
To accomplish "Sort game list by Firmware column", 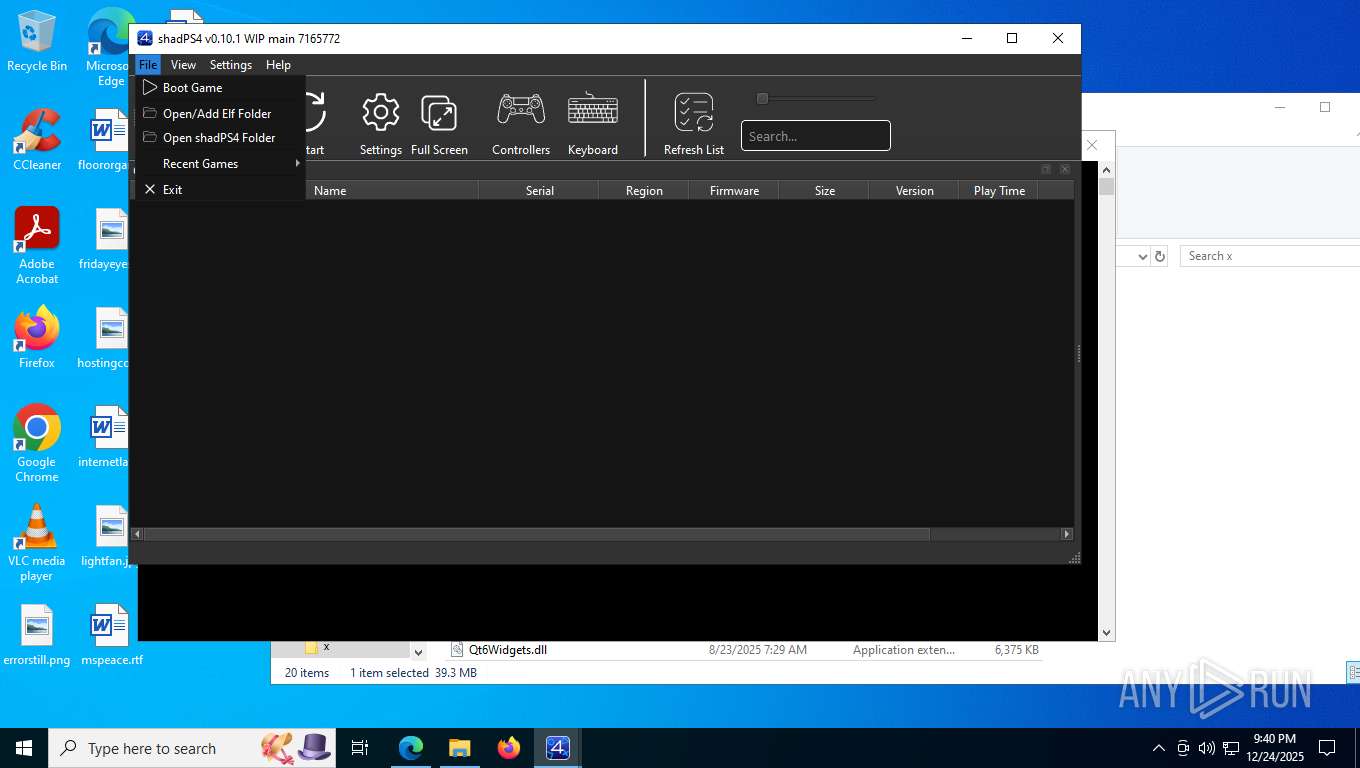I will click(734, 190).
